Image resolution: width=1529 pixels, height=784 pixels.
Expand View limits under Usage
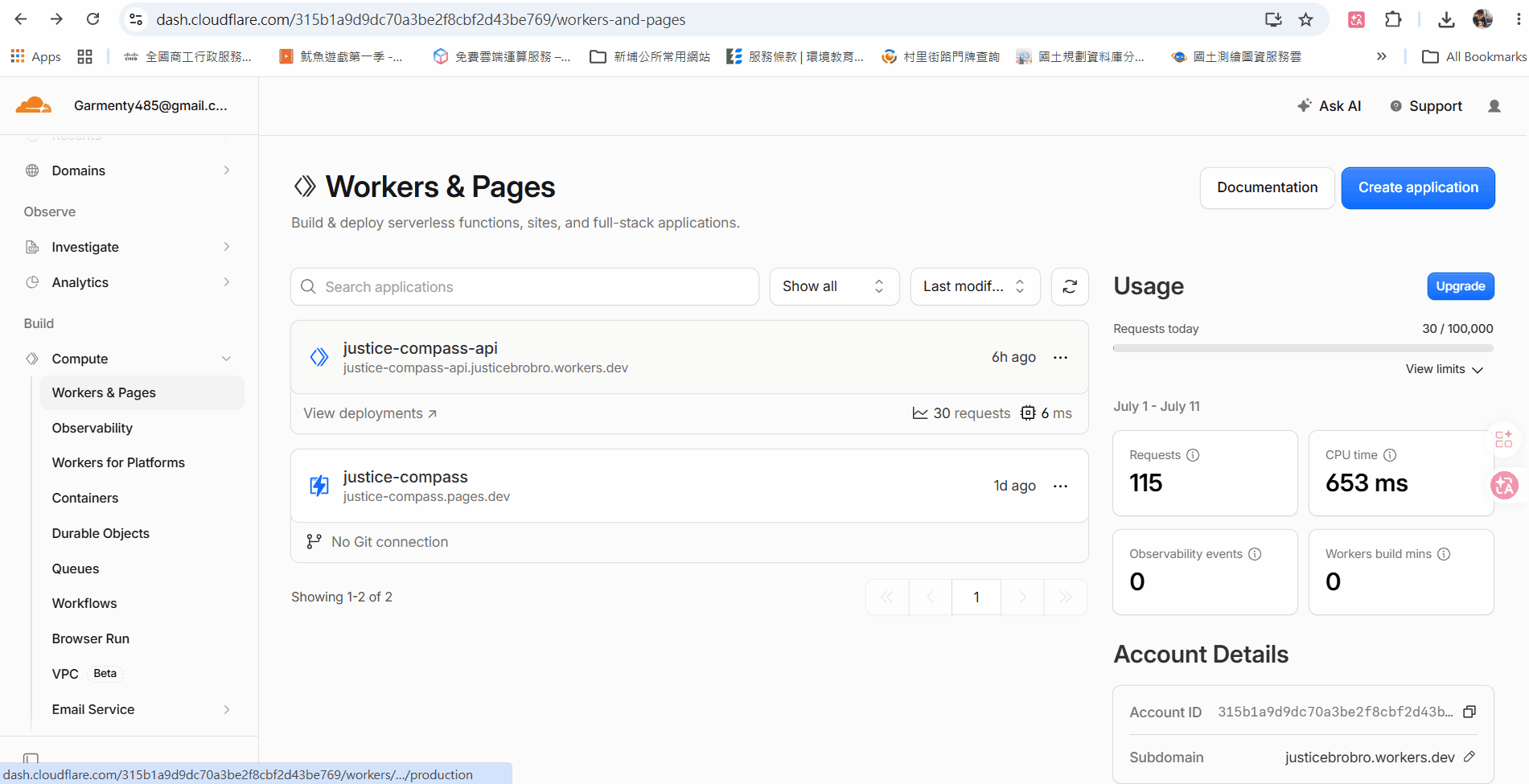1444,369
